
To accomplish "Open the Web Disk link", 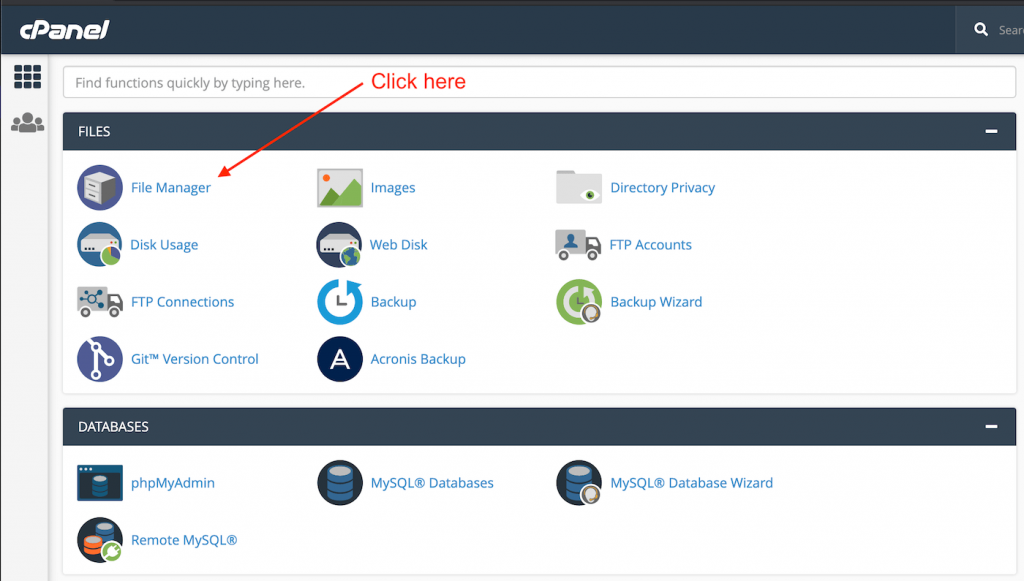I will coord(398,245).
